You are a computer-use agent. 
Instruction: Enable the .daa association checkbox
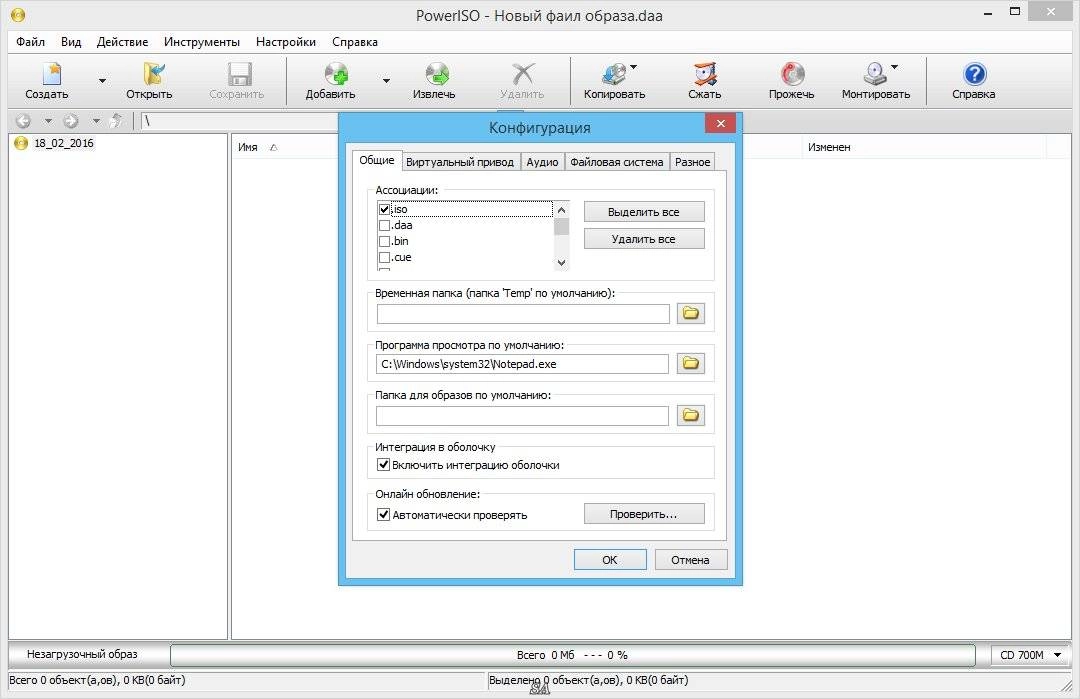tap(384, 225)
